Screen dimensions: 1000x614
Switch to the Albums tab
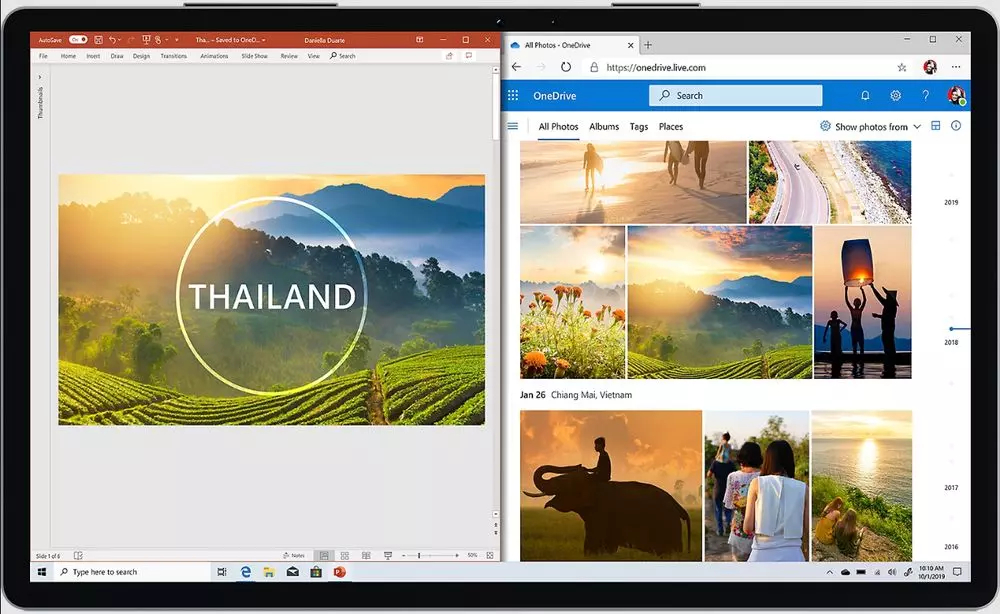(604, 127)
